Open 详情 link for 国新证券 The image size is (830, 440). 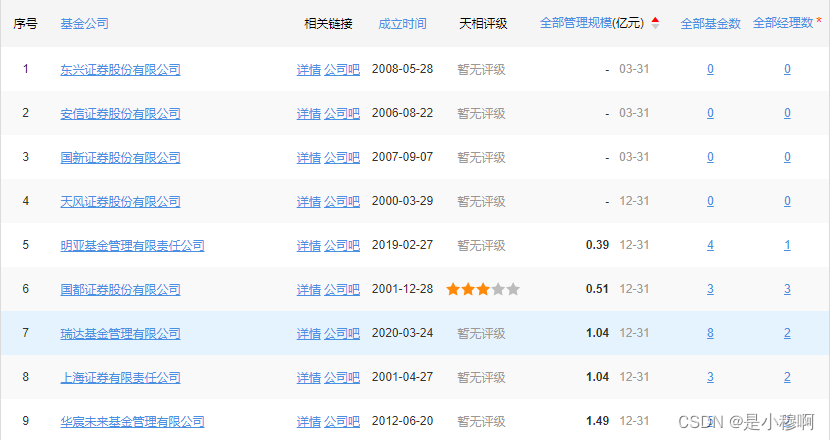point(309,157)
